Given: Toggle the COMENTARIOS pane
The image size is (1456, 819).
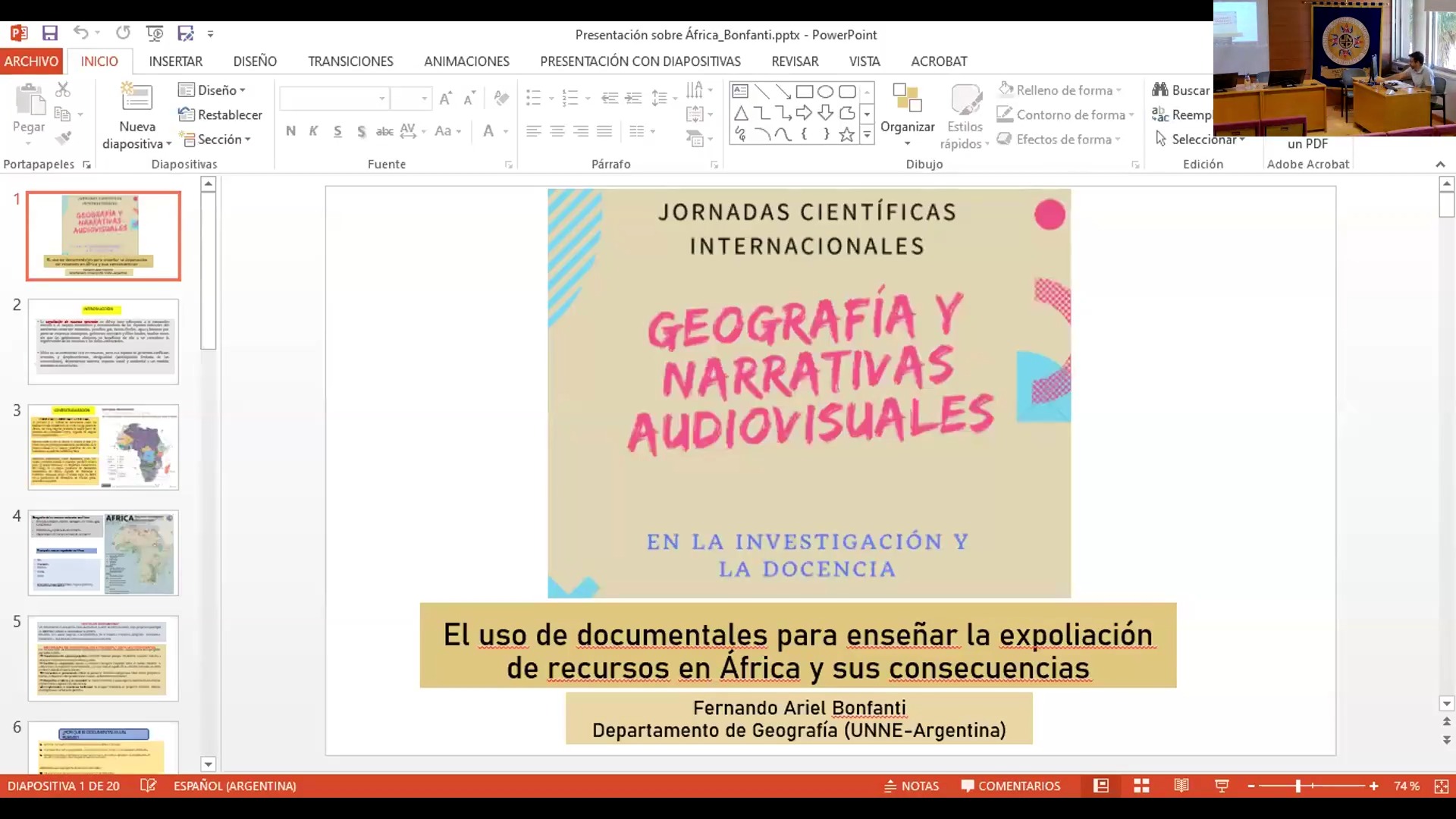Looking at the screenshot, I should 1011,786.
